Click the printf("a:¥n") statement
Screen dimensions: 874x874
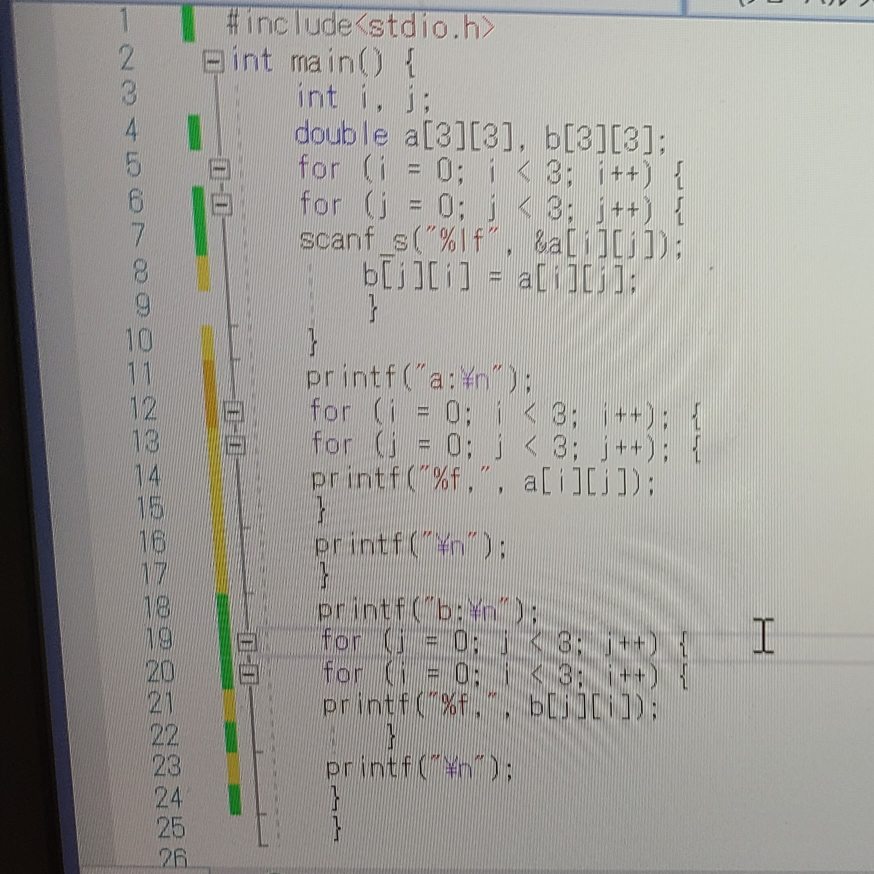click(419, 378)
